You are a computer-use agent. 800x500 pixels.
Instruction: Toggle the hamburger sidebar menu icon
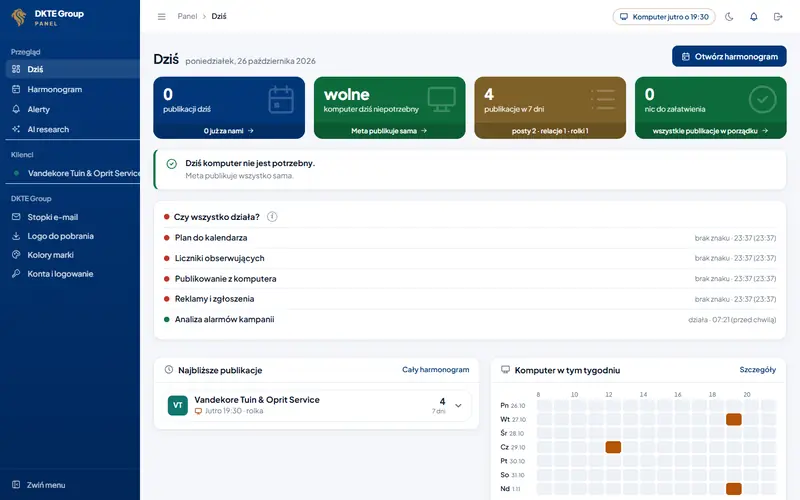tap(161, 16)
